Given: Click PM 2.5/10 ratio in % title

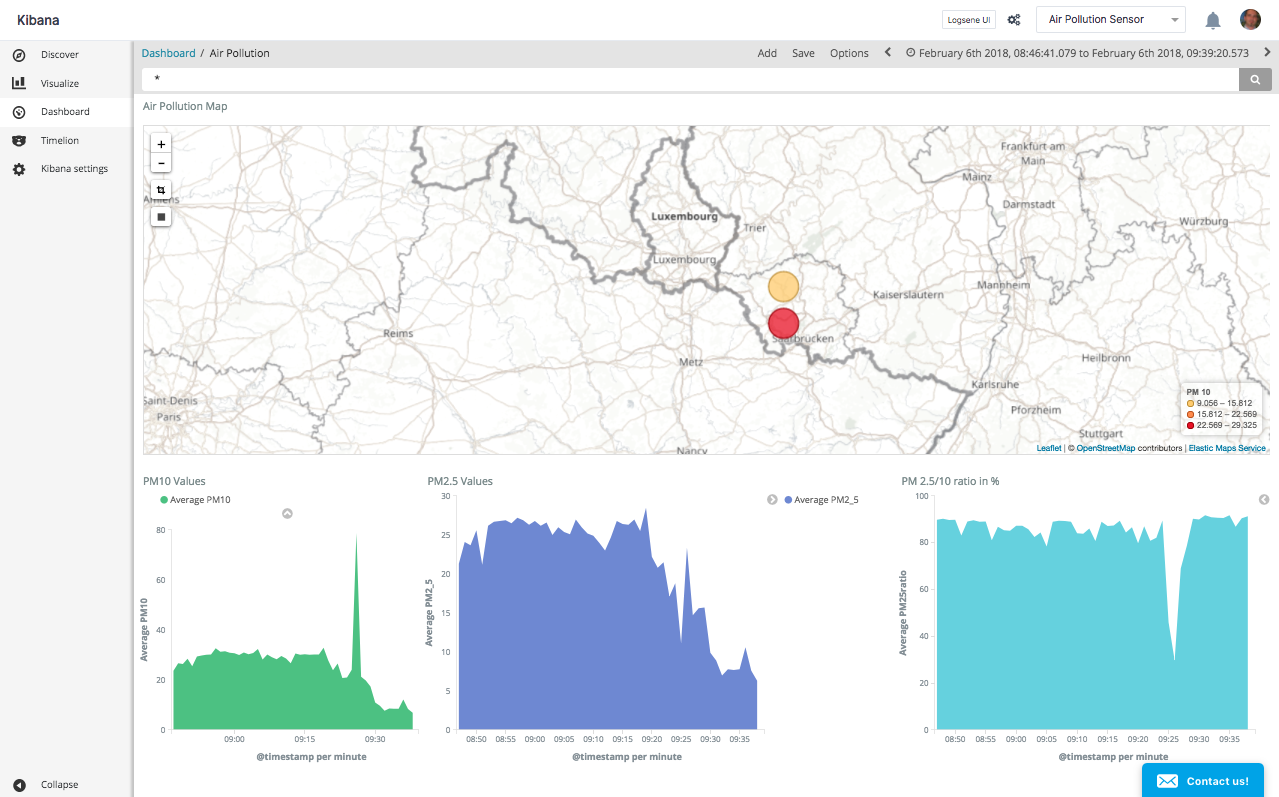Looking at the screenshot, I should 950,481.
